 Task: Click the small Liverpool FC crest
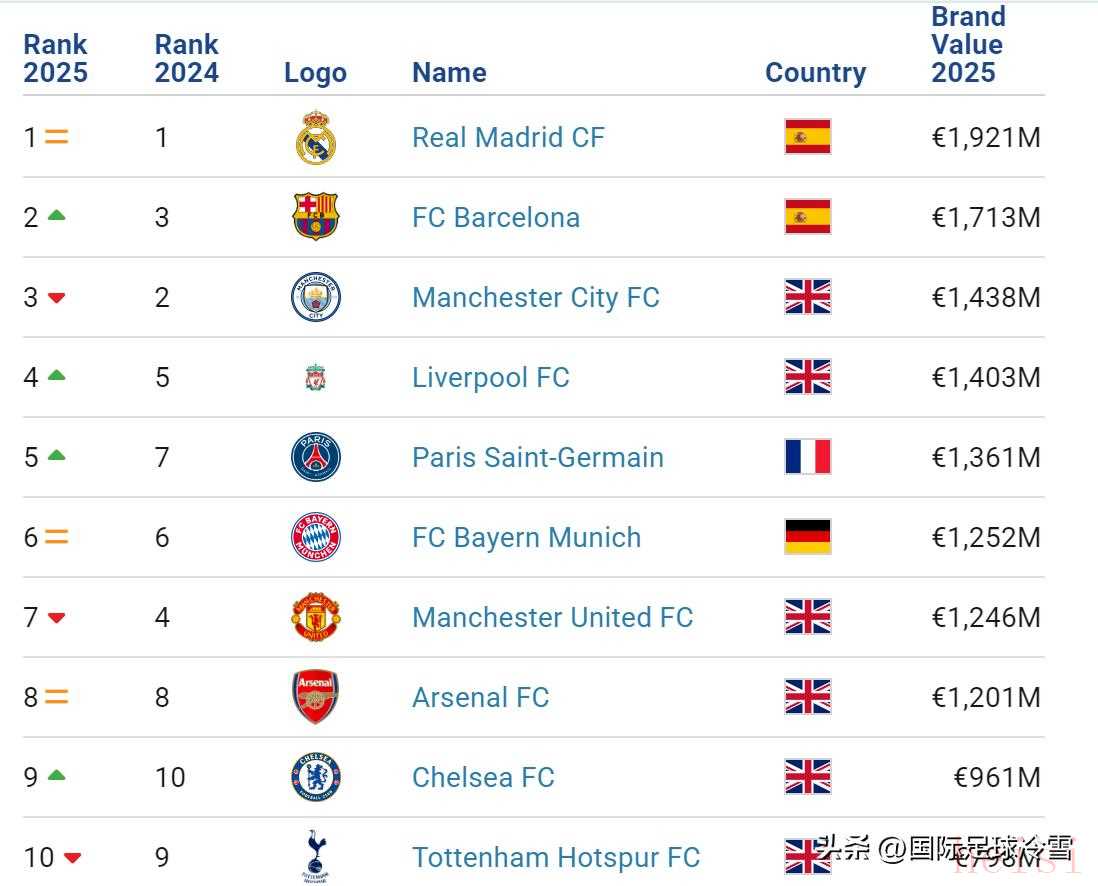pos(316,378)
